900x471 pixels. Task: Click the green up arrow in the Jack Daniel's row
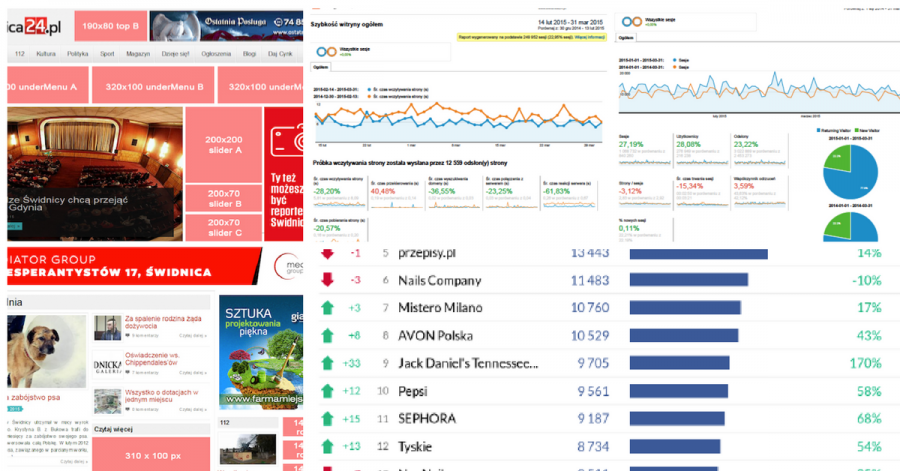[x=328, y=363]
